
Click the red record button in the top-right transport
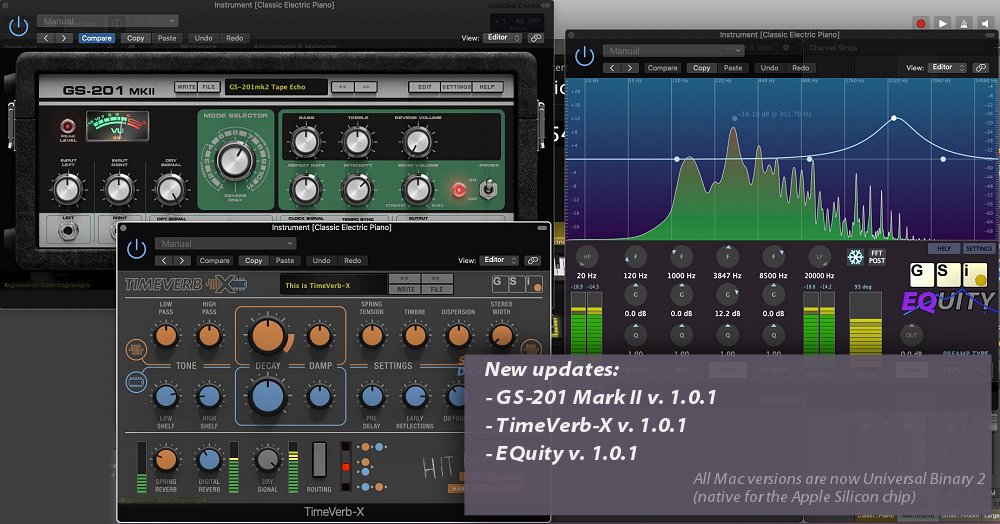tap(920, 23)
